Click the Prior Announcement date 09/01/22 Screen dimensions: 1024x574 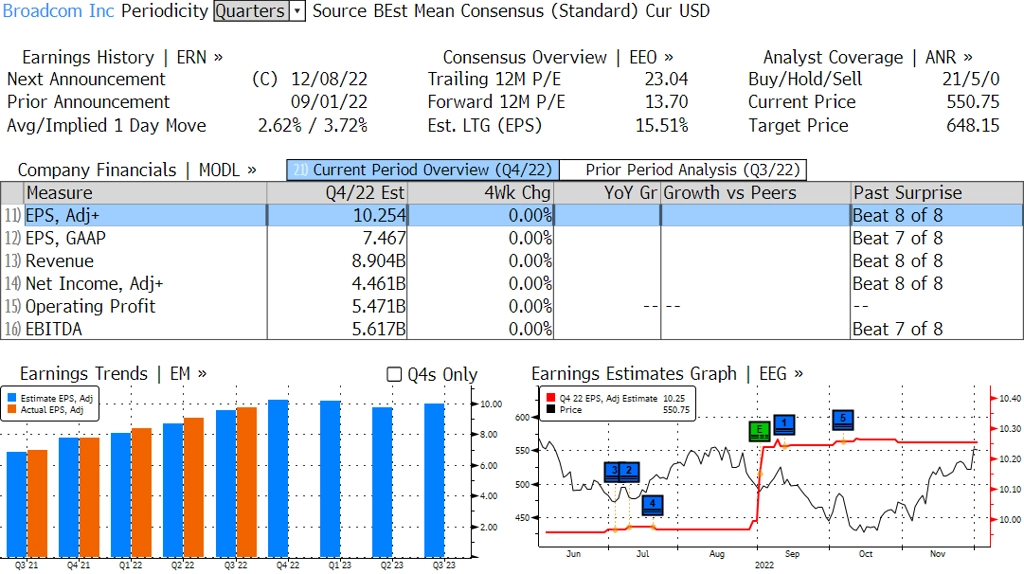329,102
